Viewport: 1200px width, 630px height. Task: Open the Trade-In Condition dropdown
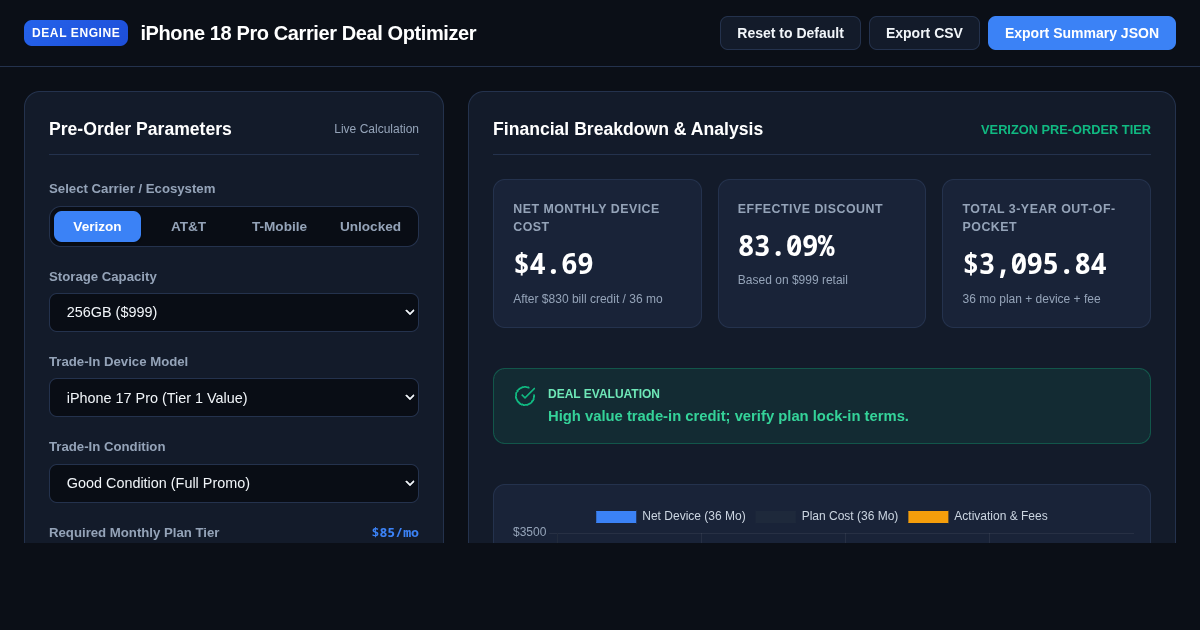click(x=234, y=483)
